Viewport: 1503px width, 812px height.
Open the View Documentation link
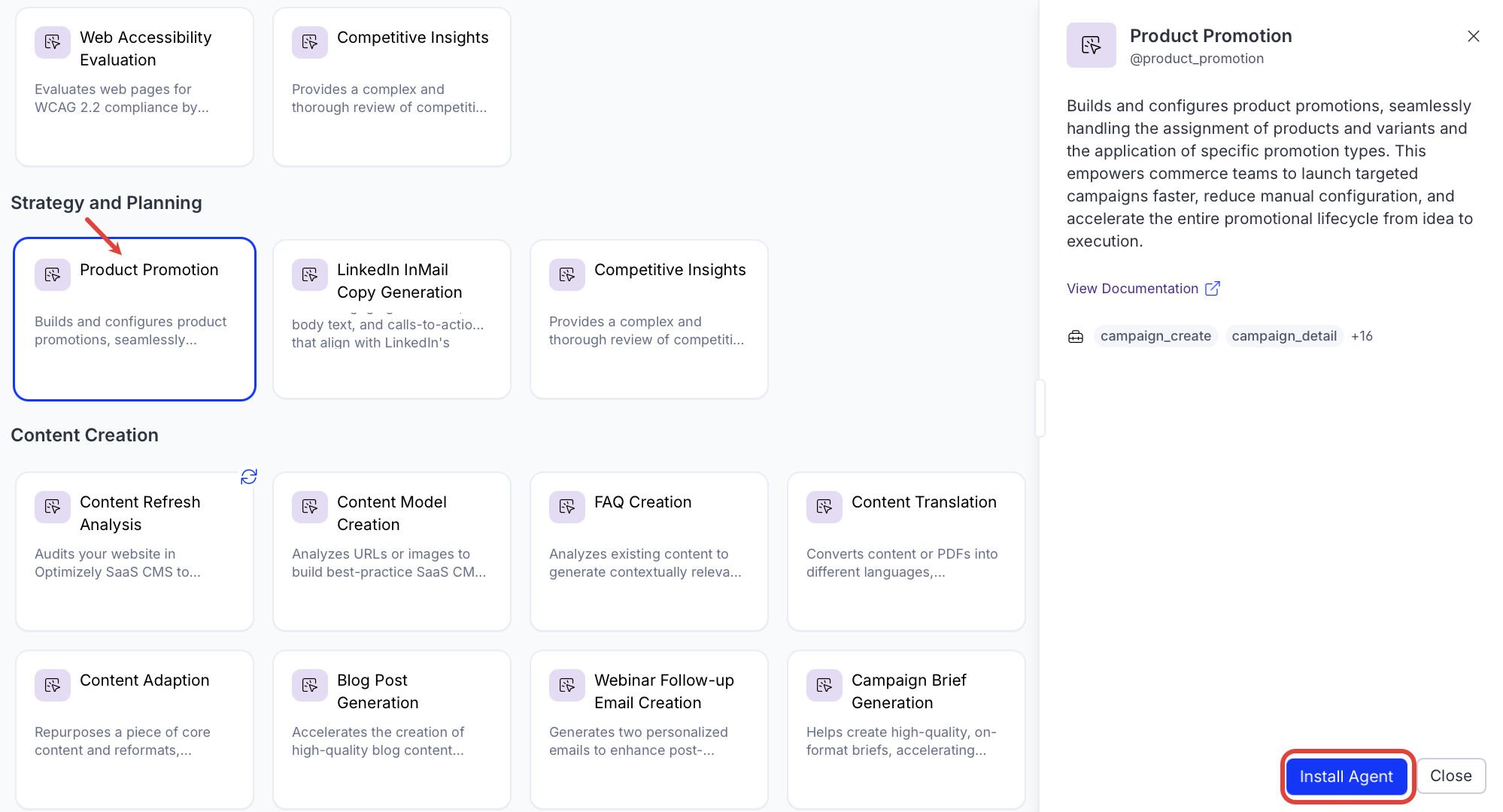1132,289
